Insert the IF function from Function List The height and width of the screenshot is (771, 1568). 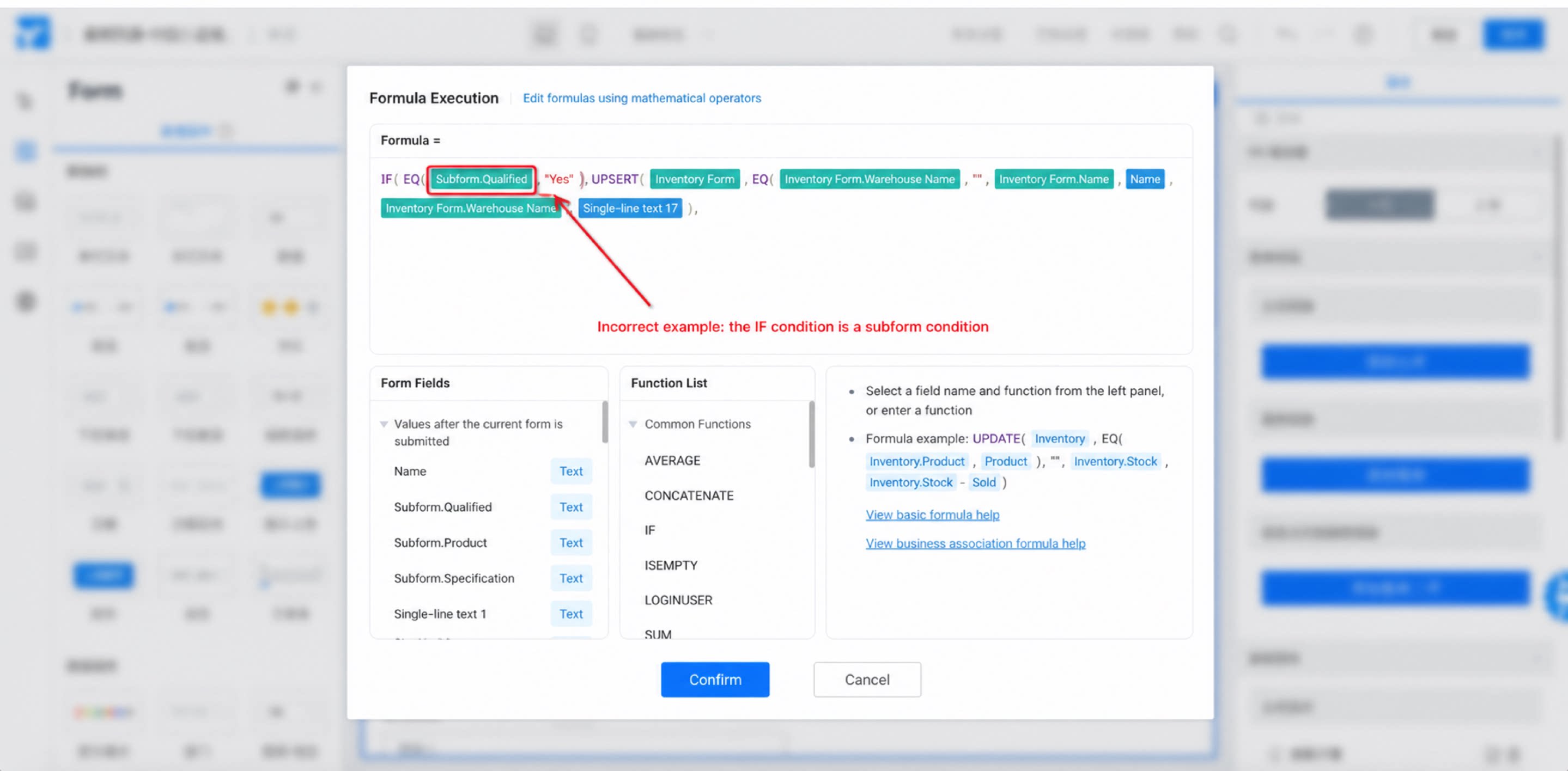point(649,530)
